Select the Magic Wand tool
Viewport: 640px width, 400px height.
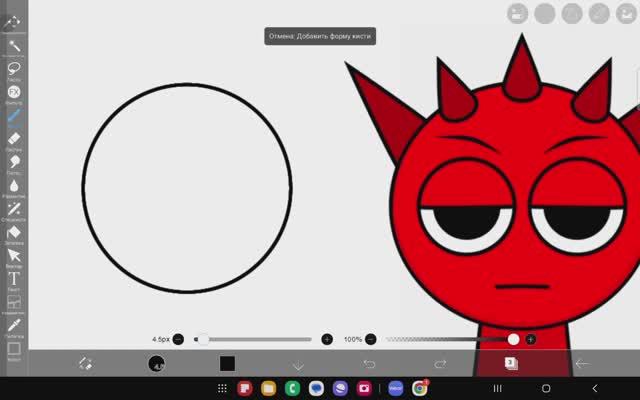pyautogui.click(x=14, y=46)
